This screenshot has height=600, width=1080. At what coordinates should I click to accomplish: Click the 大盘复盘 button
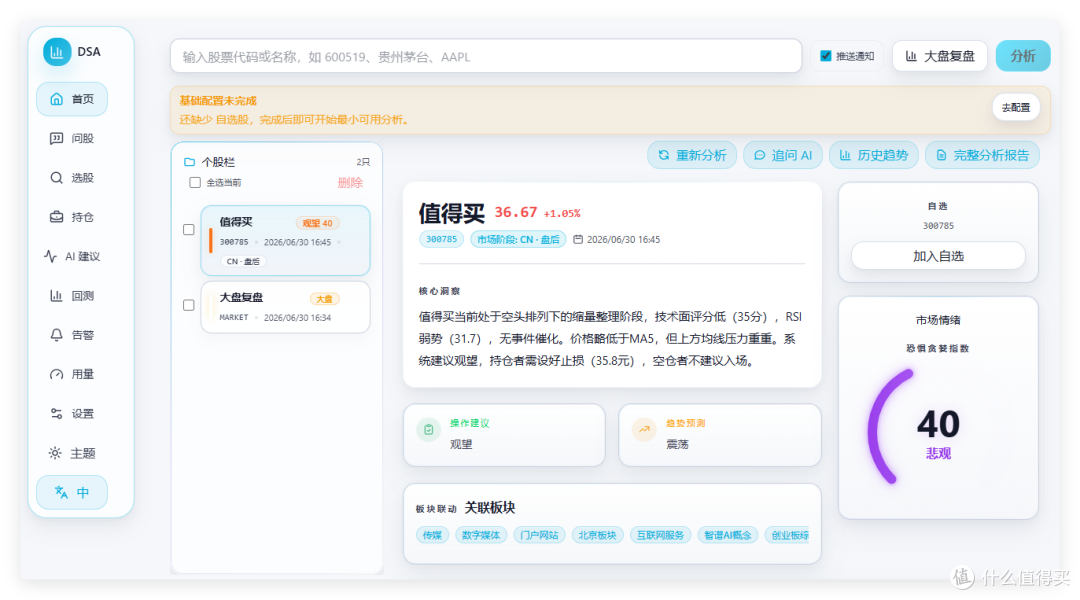939,56
